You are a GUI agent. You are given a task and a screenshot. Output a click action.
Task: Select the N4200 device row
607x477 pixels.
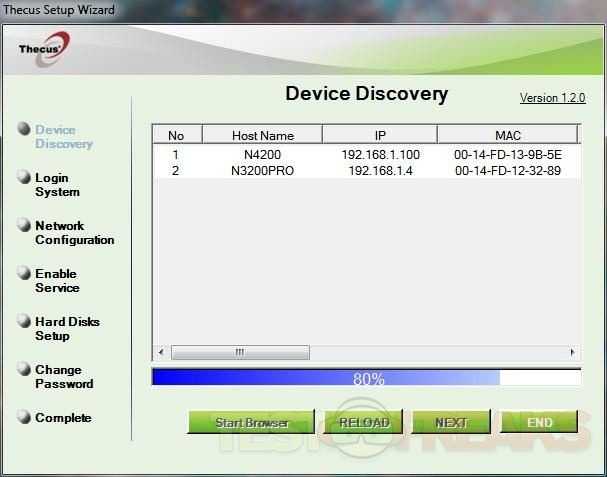(x=364, y=155)
